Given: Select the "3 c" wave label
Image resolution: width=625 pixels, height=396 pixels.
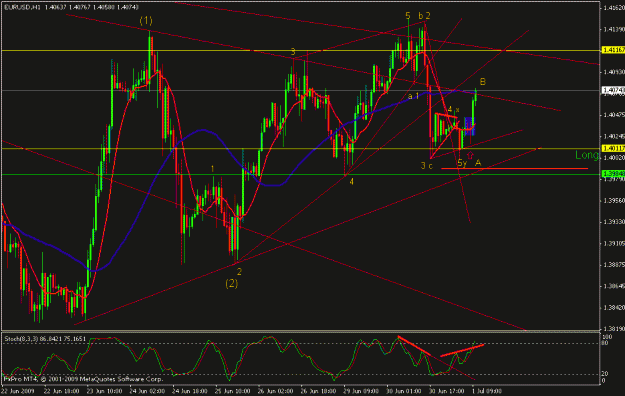Looking at the screenshot, I should tap(426, 166).
